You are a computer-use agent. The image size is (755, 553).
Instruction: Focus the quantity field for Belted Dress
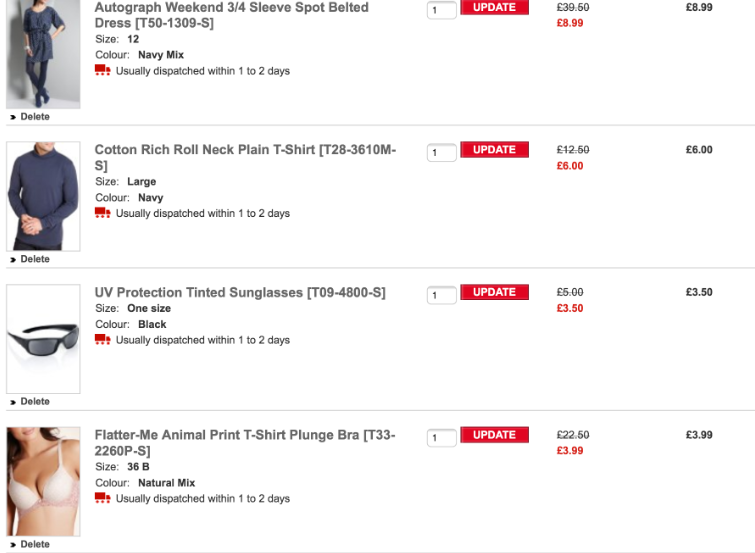coord(441,10)
